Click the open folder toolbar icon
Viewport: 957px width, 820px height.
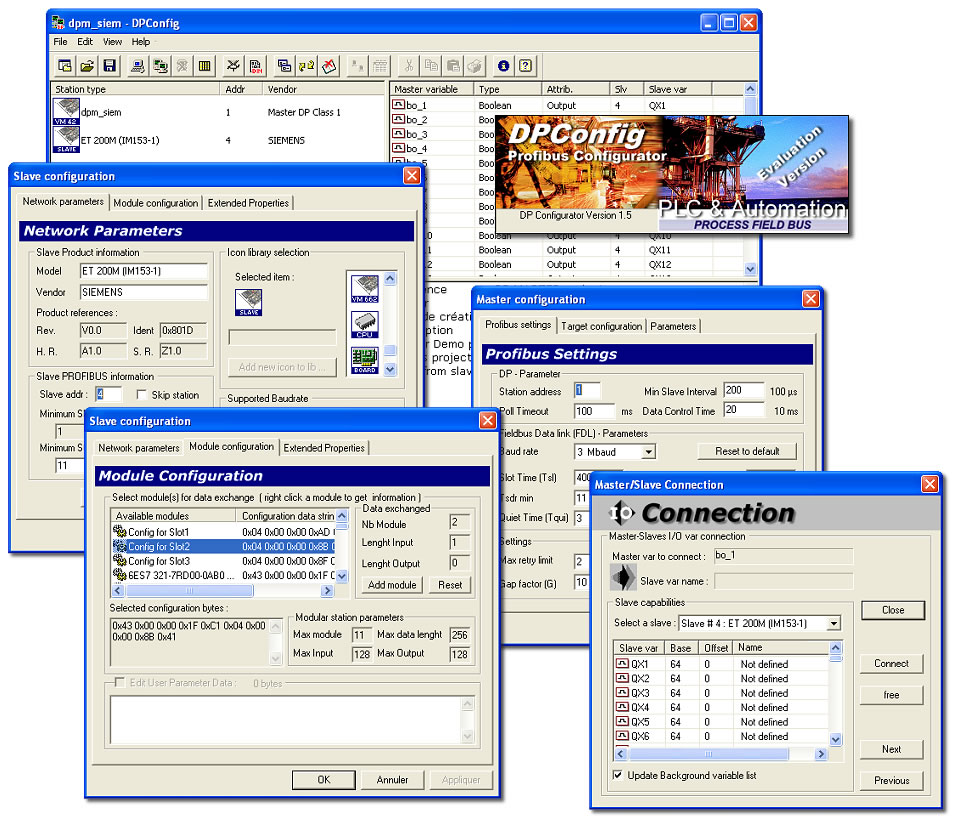87,66
